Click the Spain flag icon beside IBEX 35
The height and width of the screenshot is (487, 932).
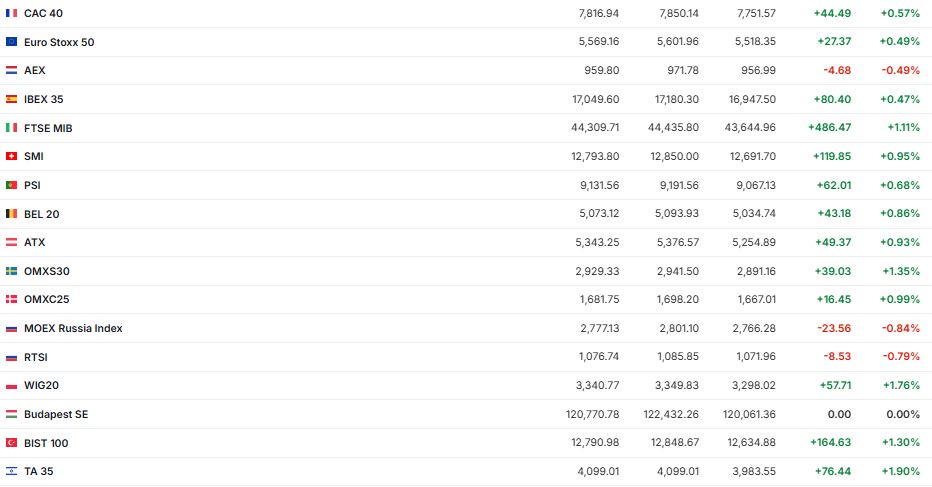pos(11,99)
